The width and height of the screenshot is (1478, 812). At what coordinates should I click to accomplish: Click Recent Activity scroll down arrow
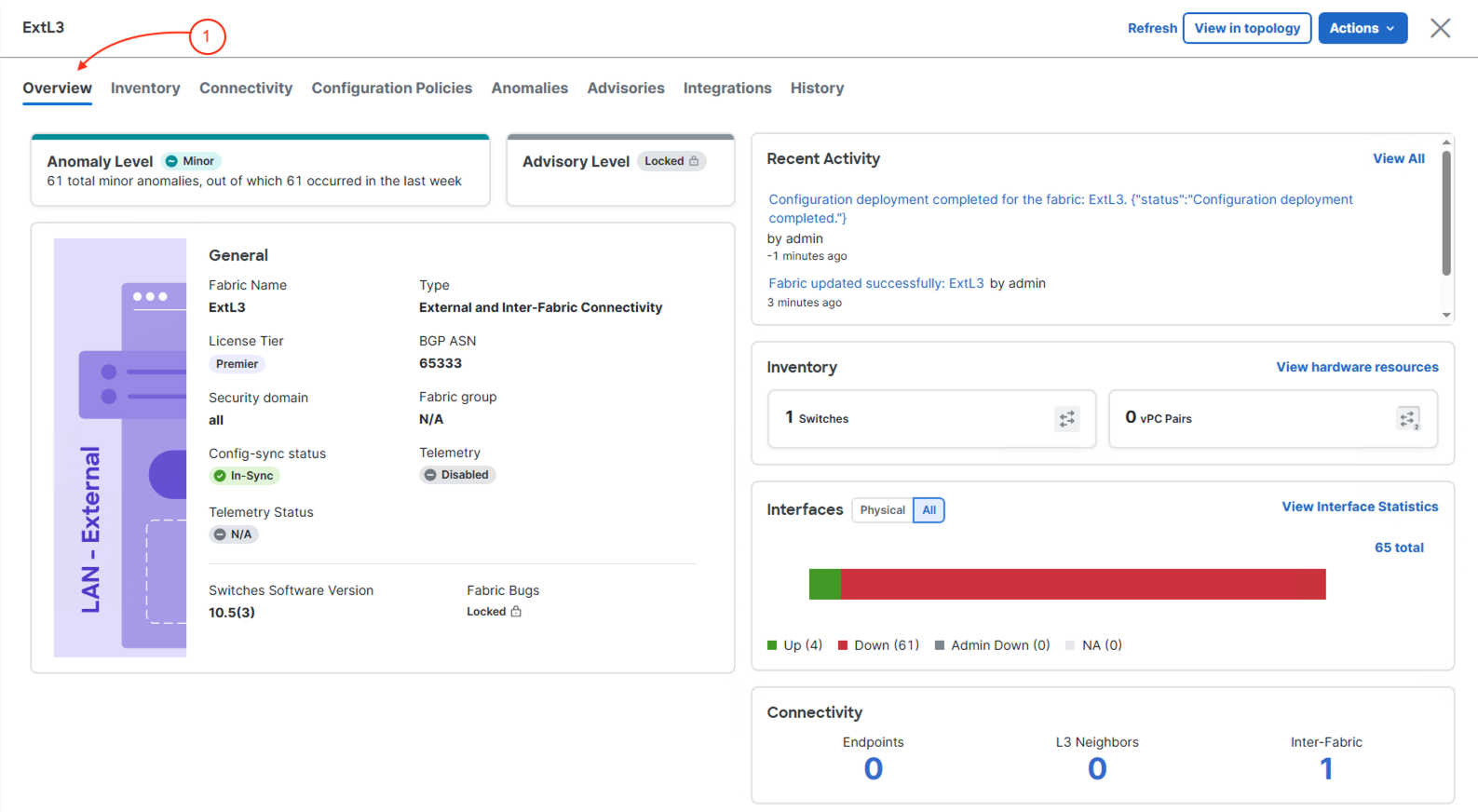click(x=1446, y=315)
